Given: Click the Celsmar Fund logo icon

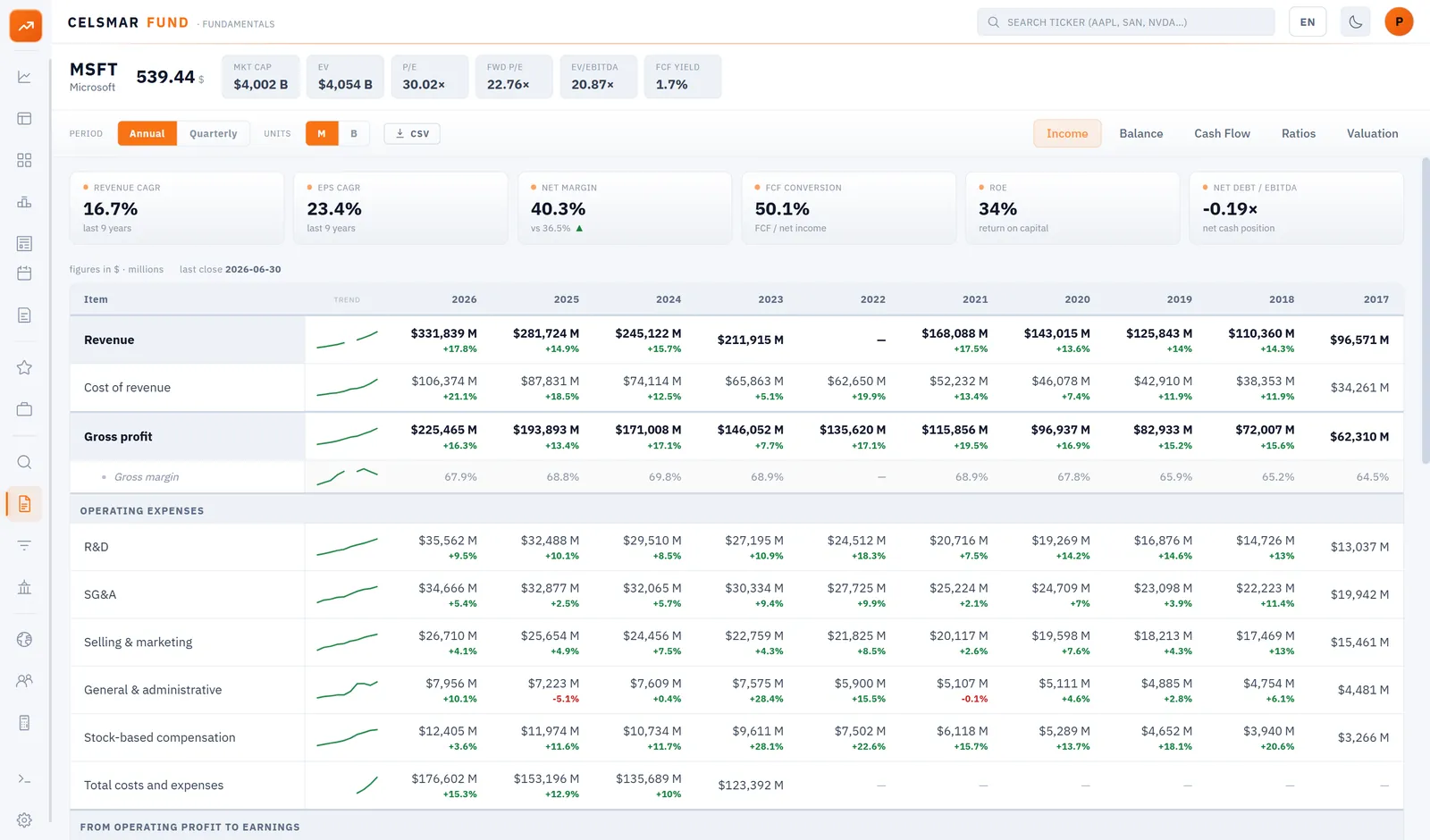Looking at the screenshot, I should [26, 26].
